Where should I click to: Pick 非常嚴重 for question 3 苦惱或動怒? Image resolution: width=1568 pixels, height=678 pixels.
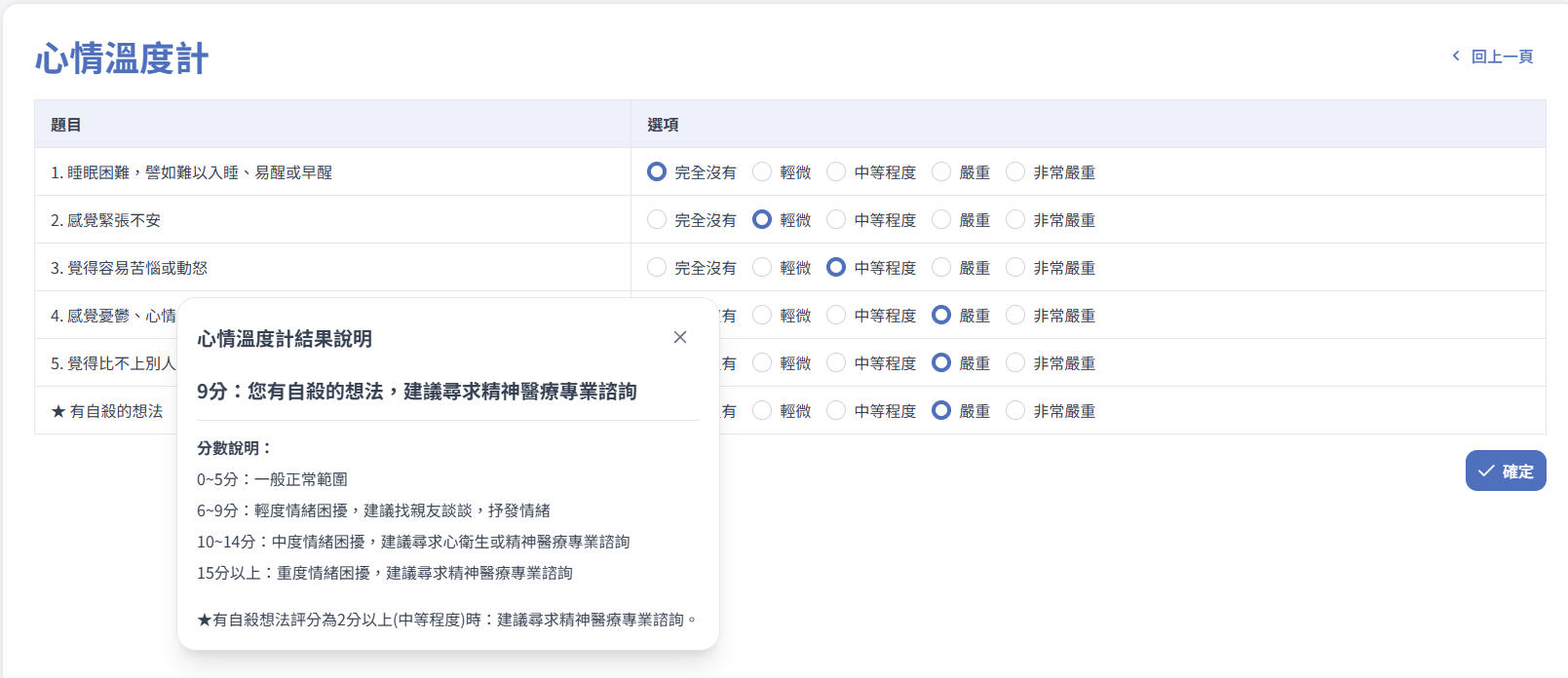coord(1015,268)
